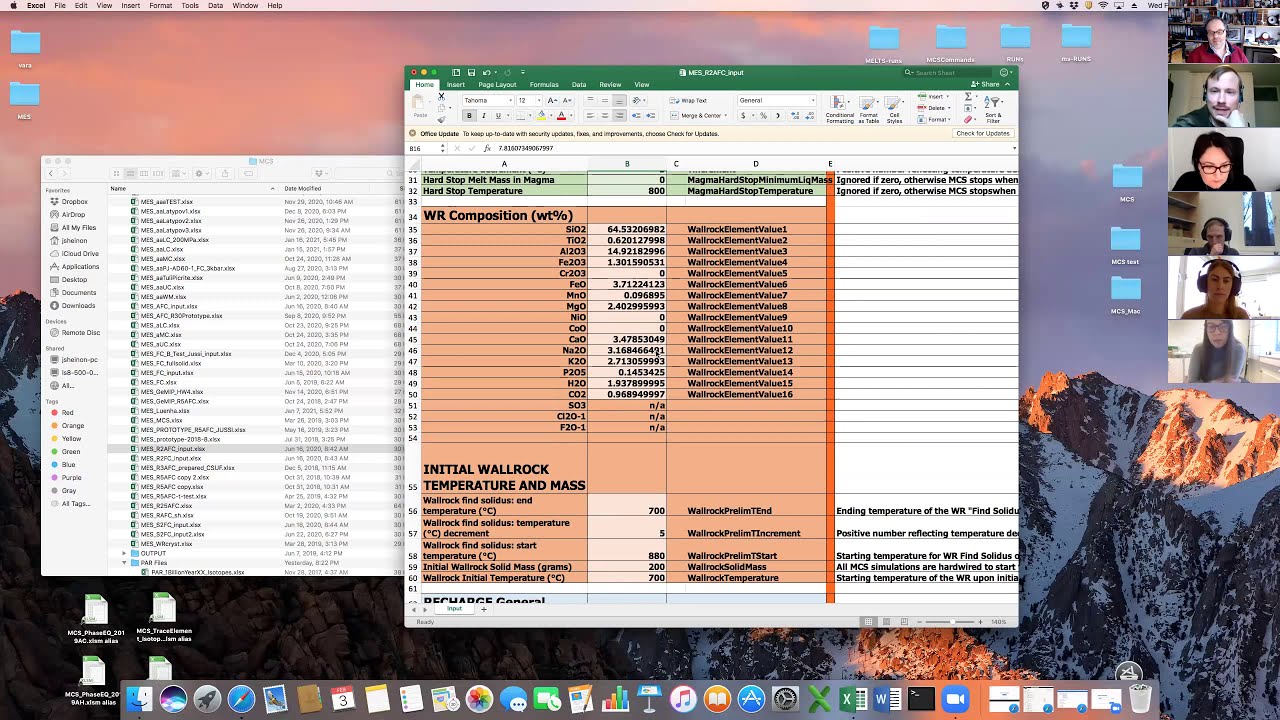This screenshot has height=720, width=1280.
Task: Open the fill color swatch in ribbon
Action: click(541, 116)
